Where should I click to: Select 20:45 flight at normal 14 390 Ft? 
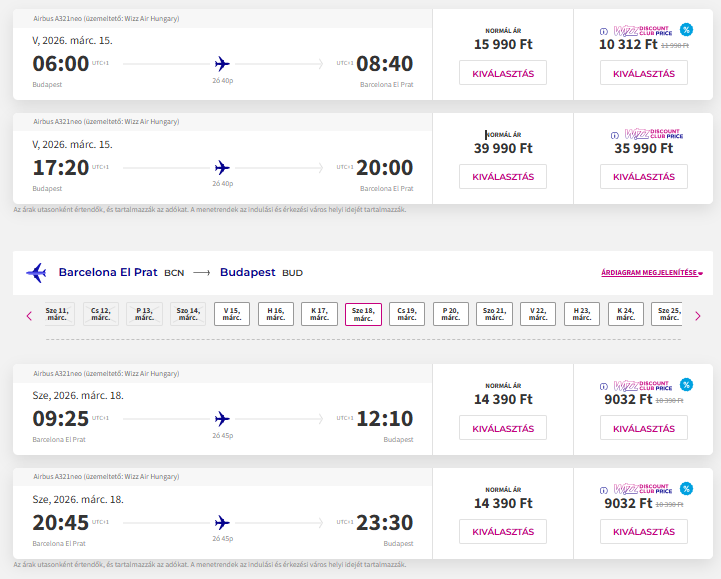click(503, 531)
